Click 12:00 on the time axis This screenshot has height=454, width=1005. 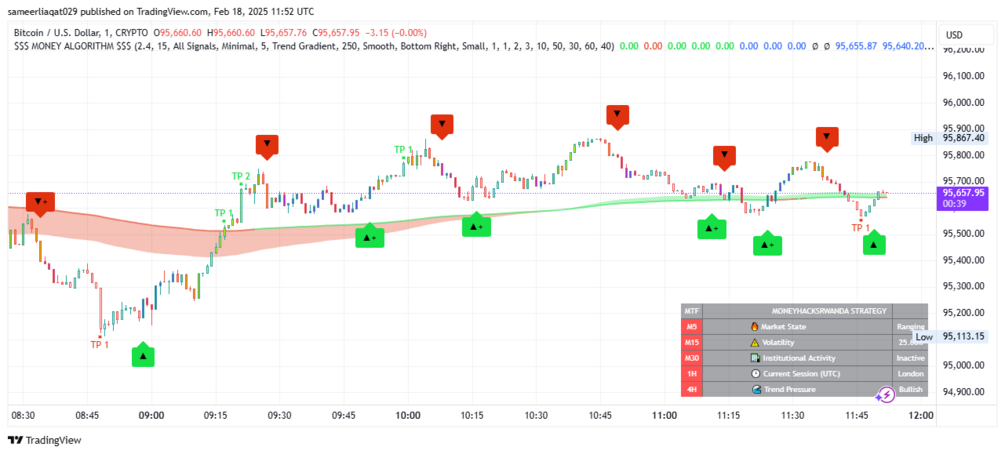click(922, 416)
